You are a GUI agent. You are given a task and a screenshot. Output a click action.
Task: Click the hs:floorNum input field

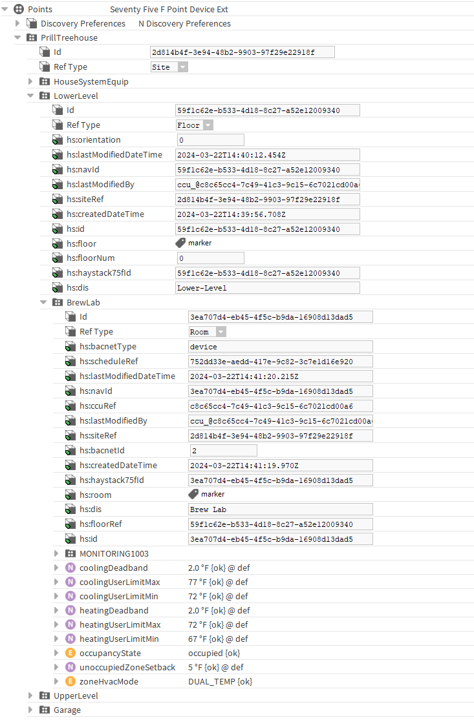pyautogui.click(x=211, y=258)
